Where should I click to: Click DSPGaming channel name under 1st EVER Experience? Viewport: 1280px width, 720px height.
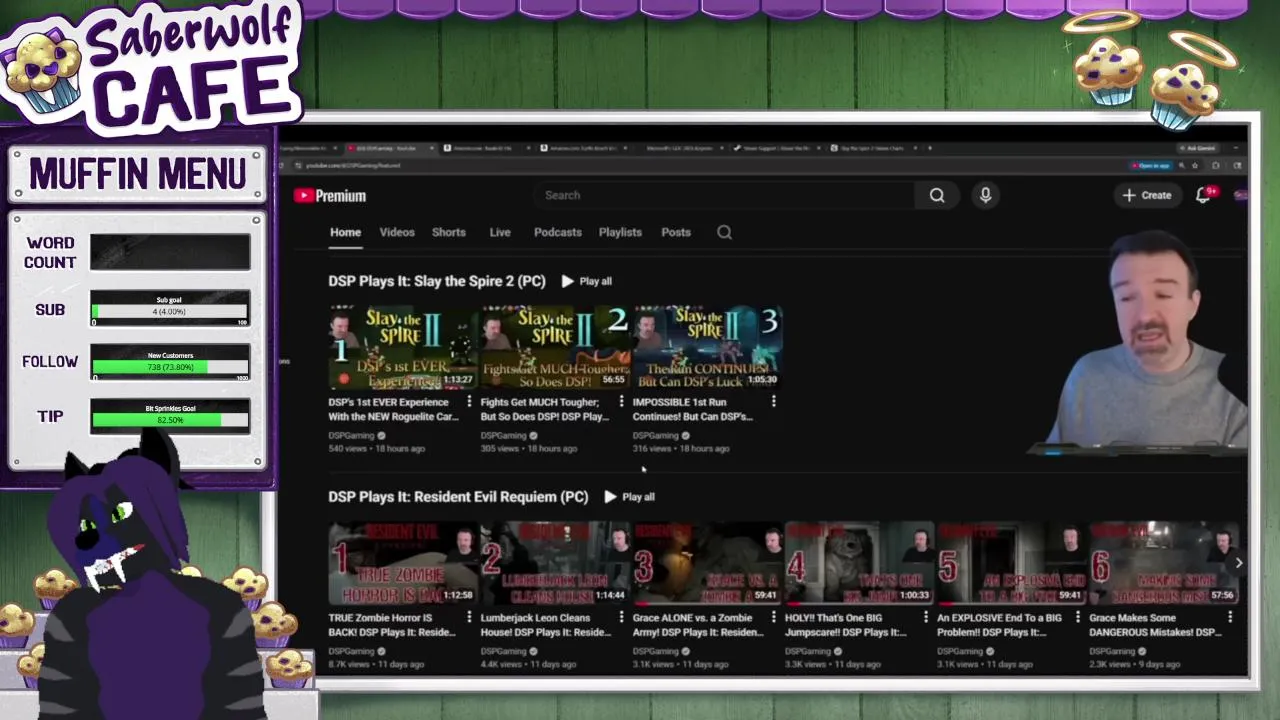point(351,436)
